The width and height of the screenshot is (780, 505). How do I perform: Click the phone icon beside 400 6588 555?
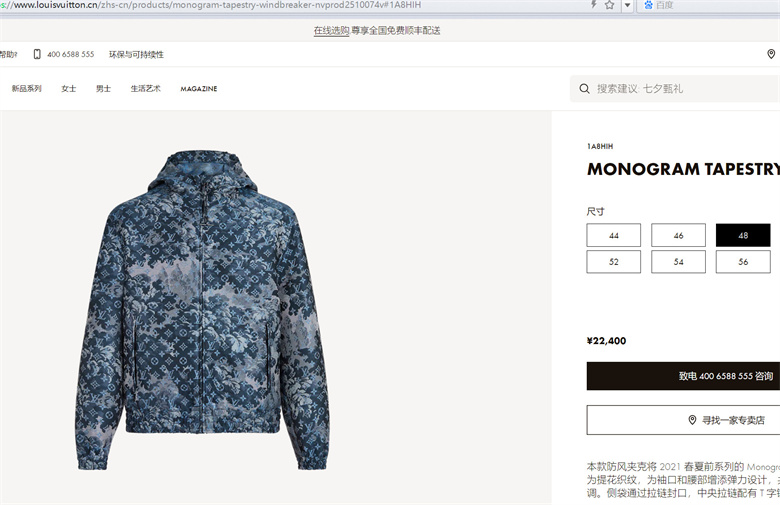(x=37, y=54)
